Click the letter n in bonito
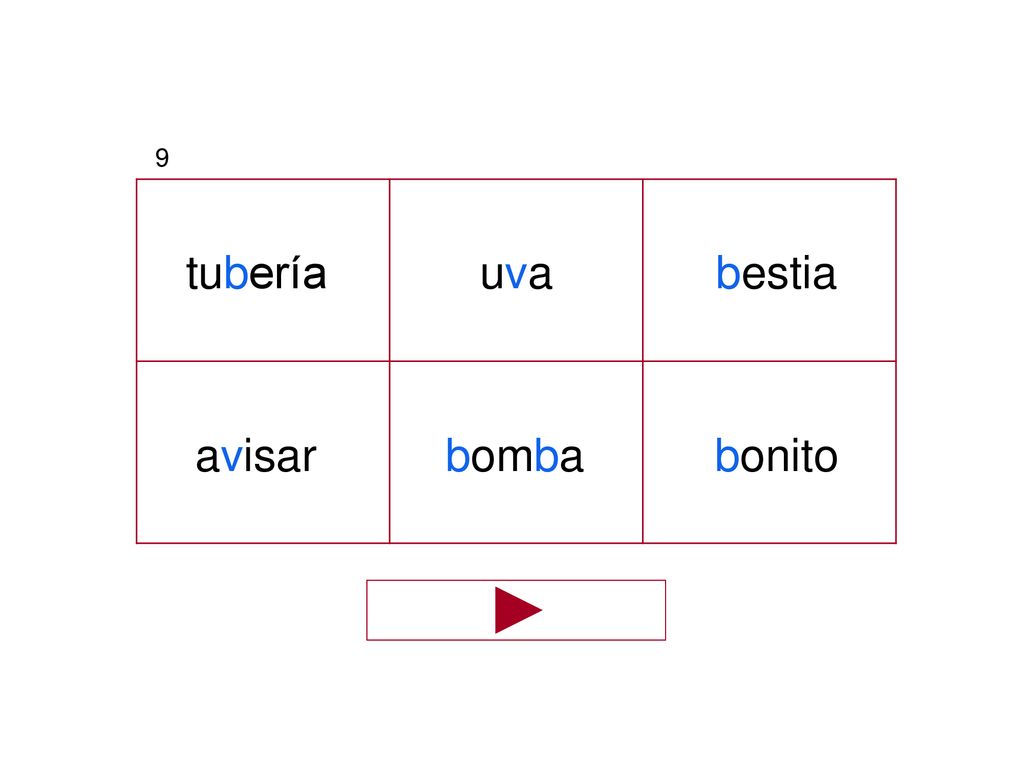Image resolution: width=1024 pixels, height=768 pixels. click(x=776, y=458)
